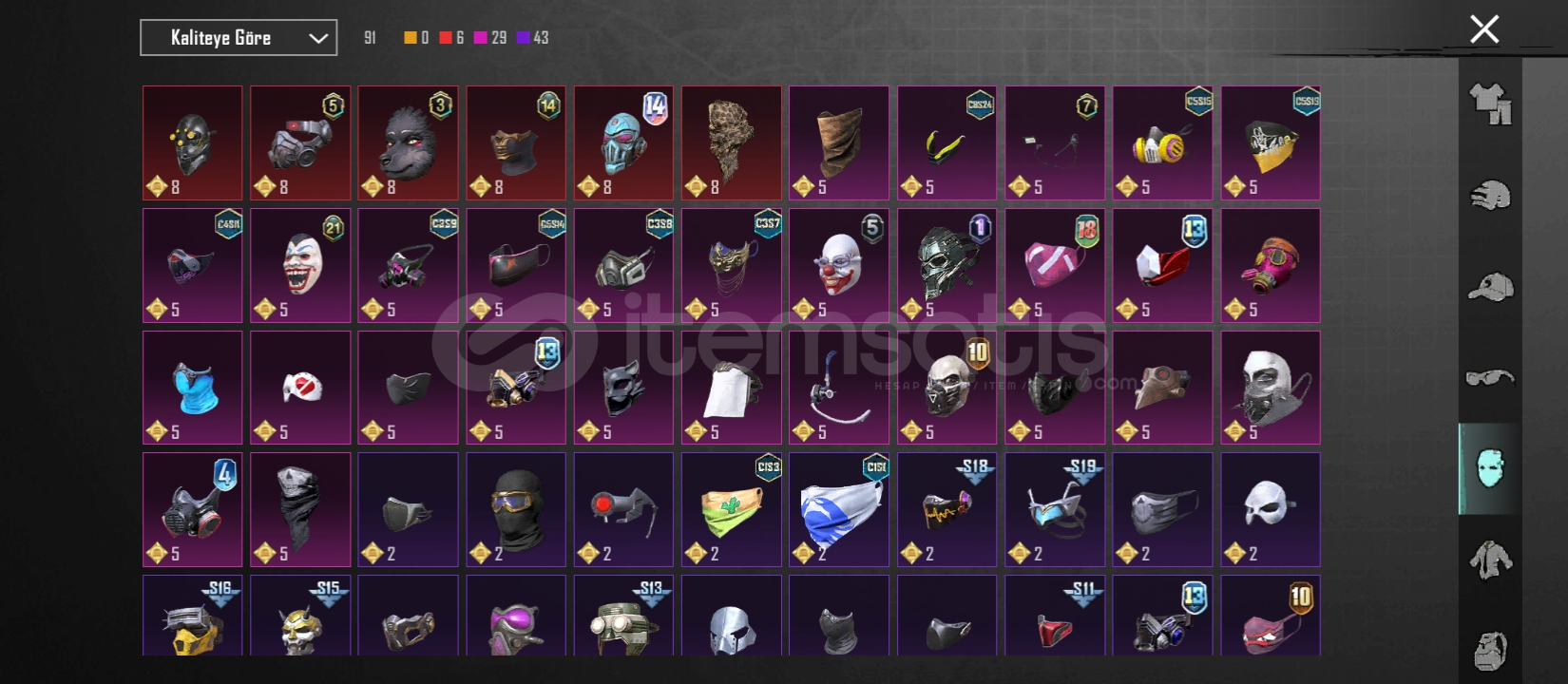Open the Kaliteye Göre sorting dropdown
This screenshot has width=1568, height=684.
[239, 38]
